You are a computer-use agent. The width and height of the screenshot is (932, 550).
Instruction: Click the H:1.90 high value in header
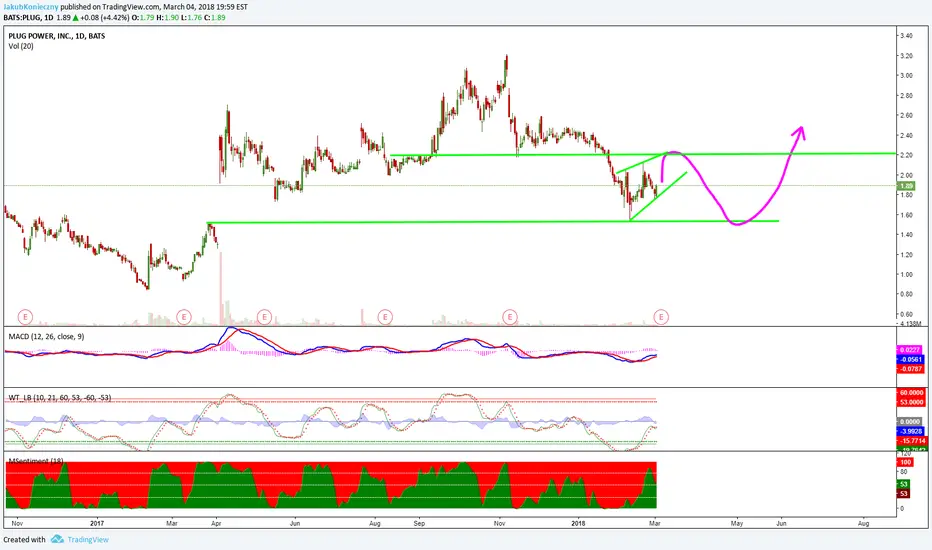tap(168, 18)
